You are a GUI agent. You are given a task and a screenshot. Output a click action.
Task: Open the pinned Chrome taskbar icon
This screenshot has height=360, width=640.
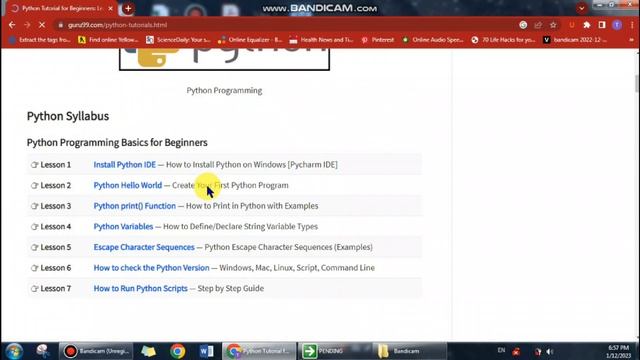(x=178, y=351)
